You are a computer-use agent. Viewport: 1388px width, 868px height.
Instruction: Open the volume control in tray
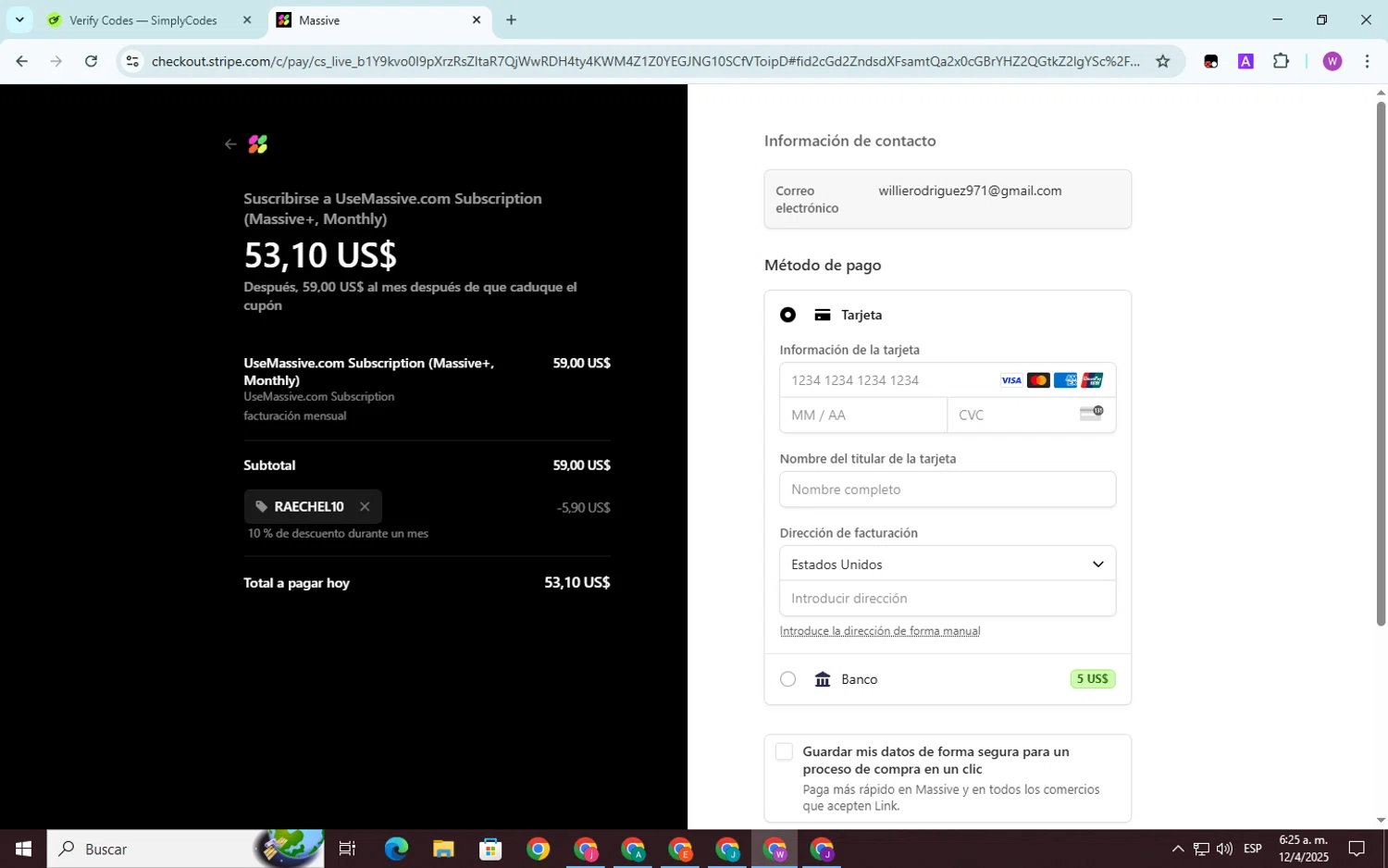click(x=1224, y=849)
